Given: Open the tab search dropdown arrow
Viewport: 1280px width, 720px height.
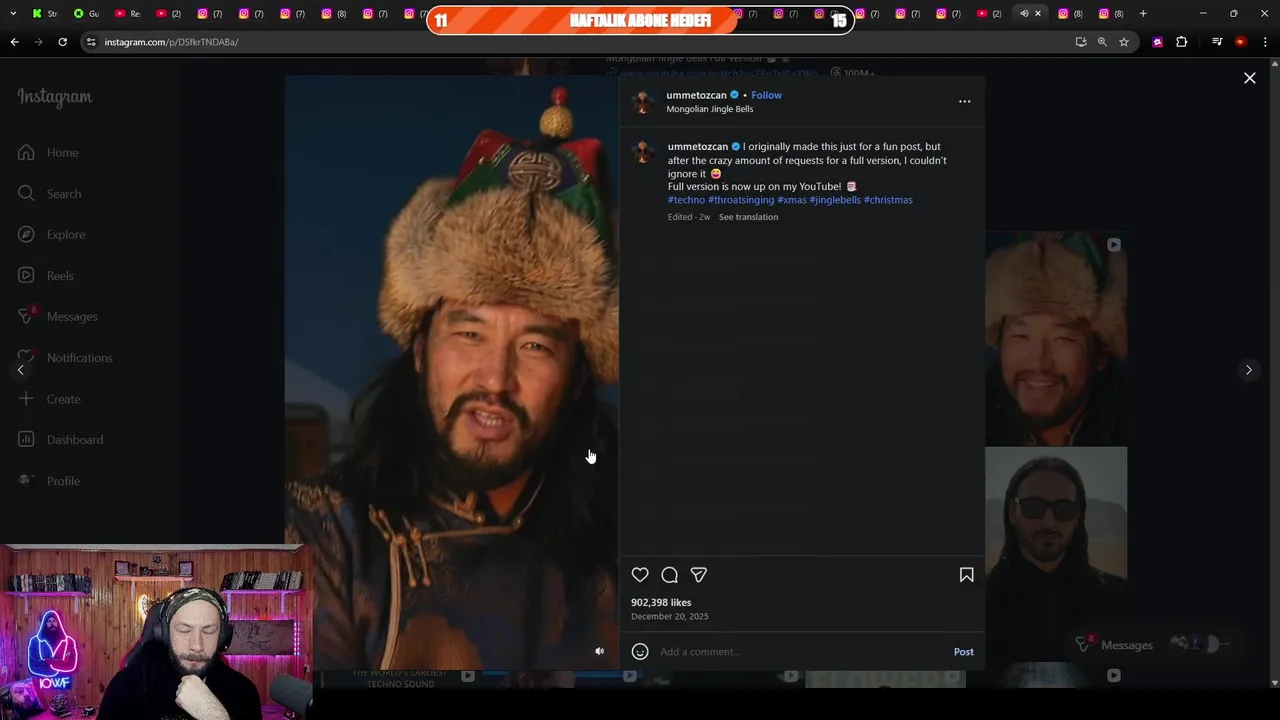Looking at the screenshot, I should [12, 14].
